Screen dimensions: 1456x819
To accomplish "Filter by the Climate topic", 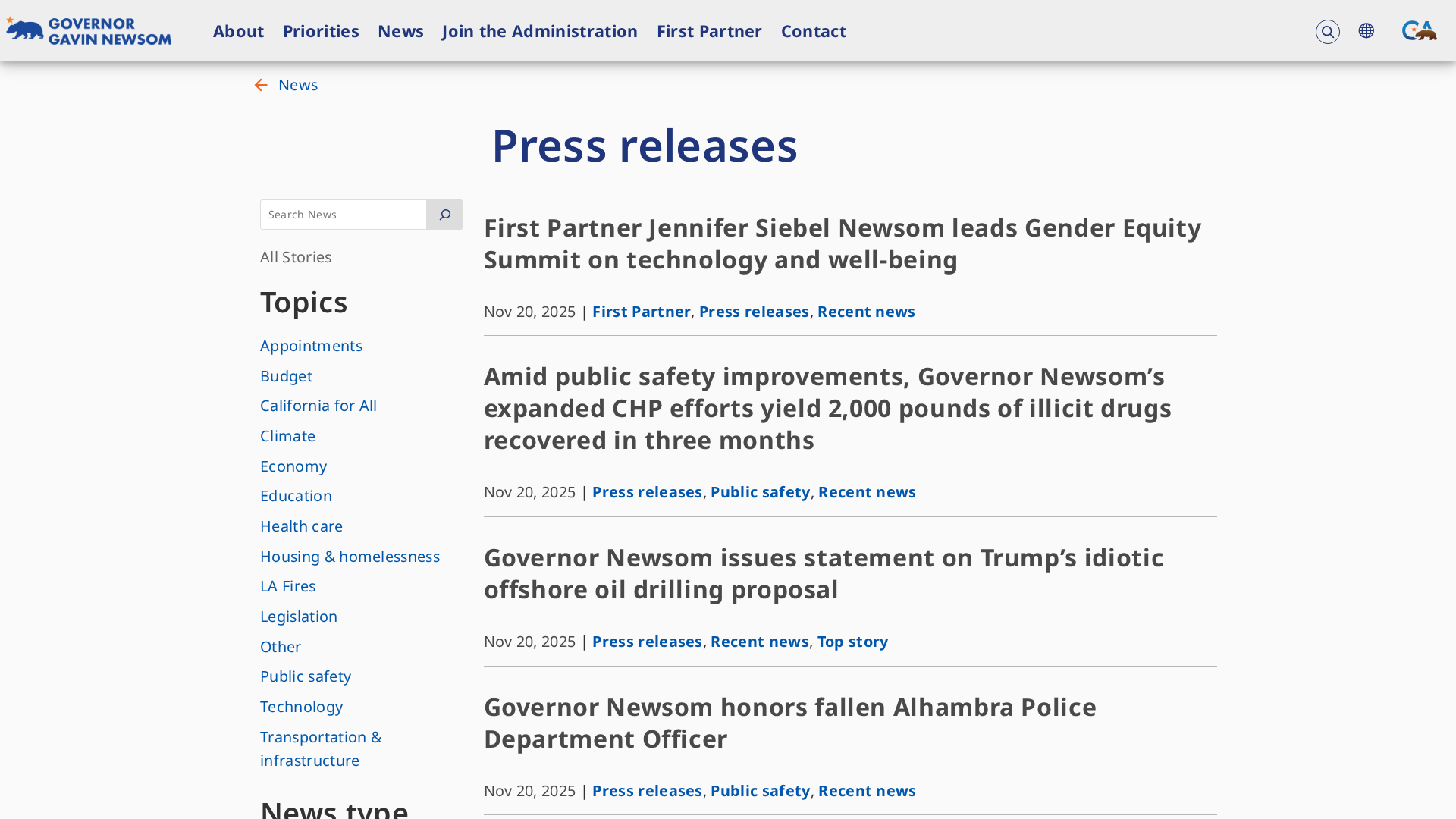I will point(287,436).
